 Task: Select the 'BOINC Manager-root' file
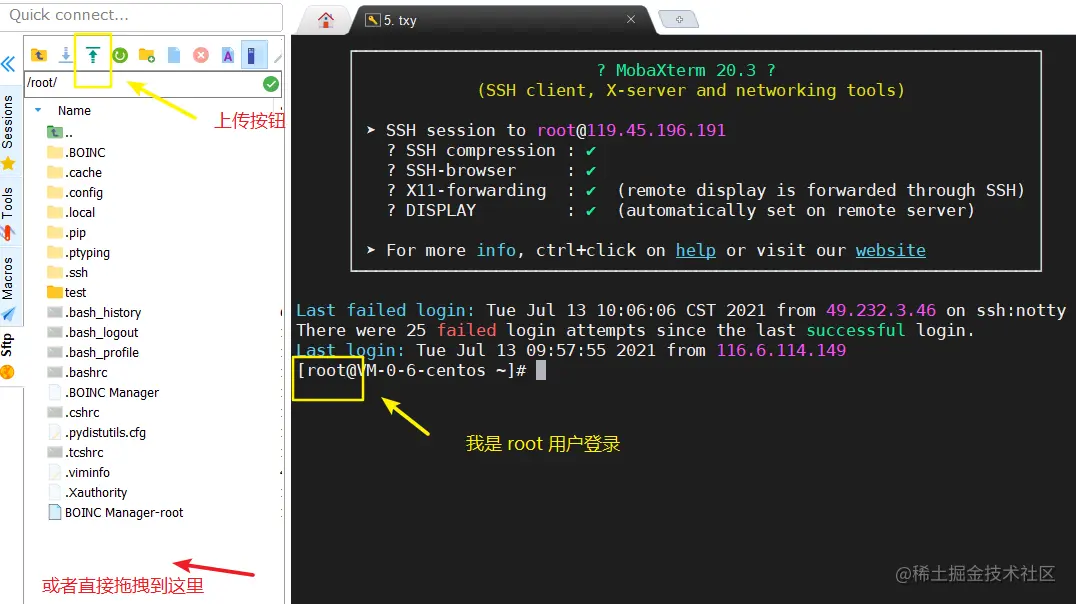(x=115, y=512)
